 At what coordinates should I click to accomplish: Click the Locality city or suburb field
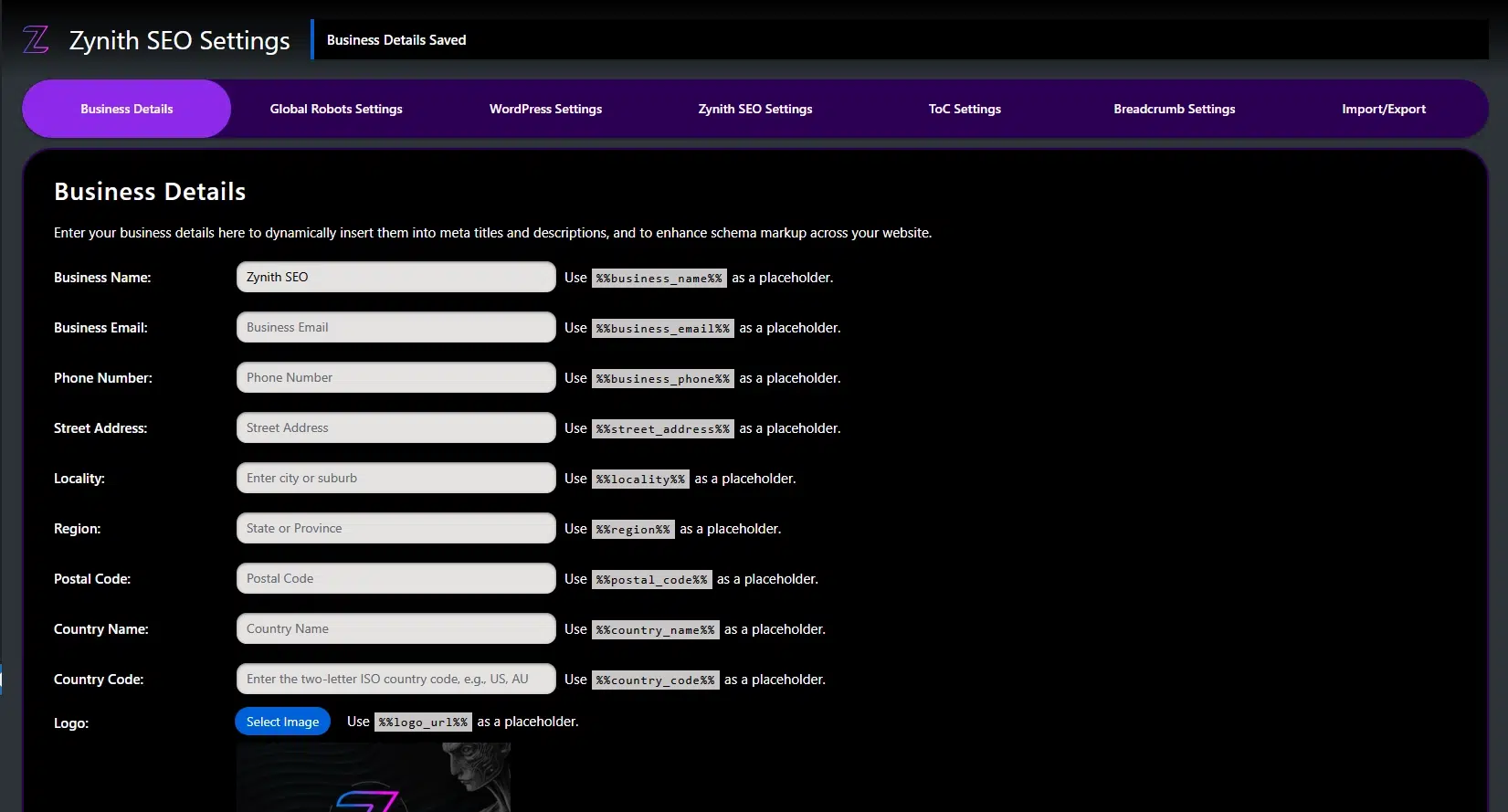[x=396, y=478]
